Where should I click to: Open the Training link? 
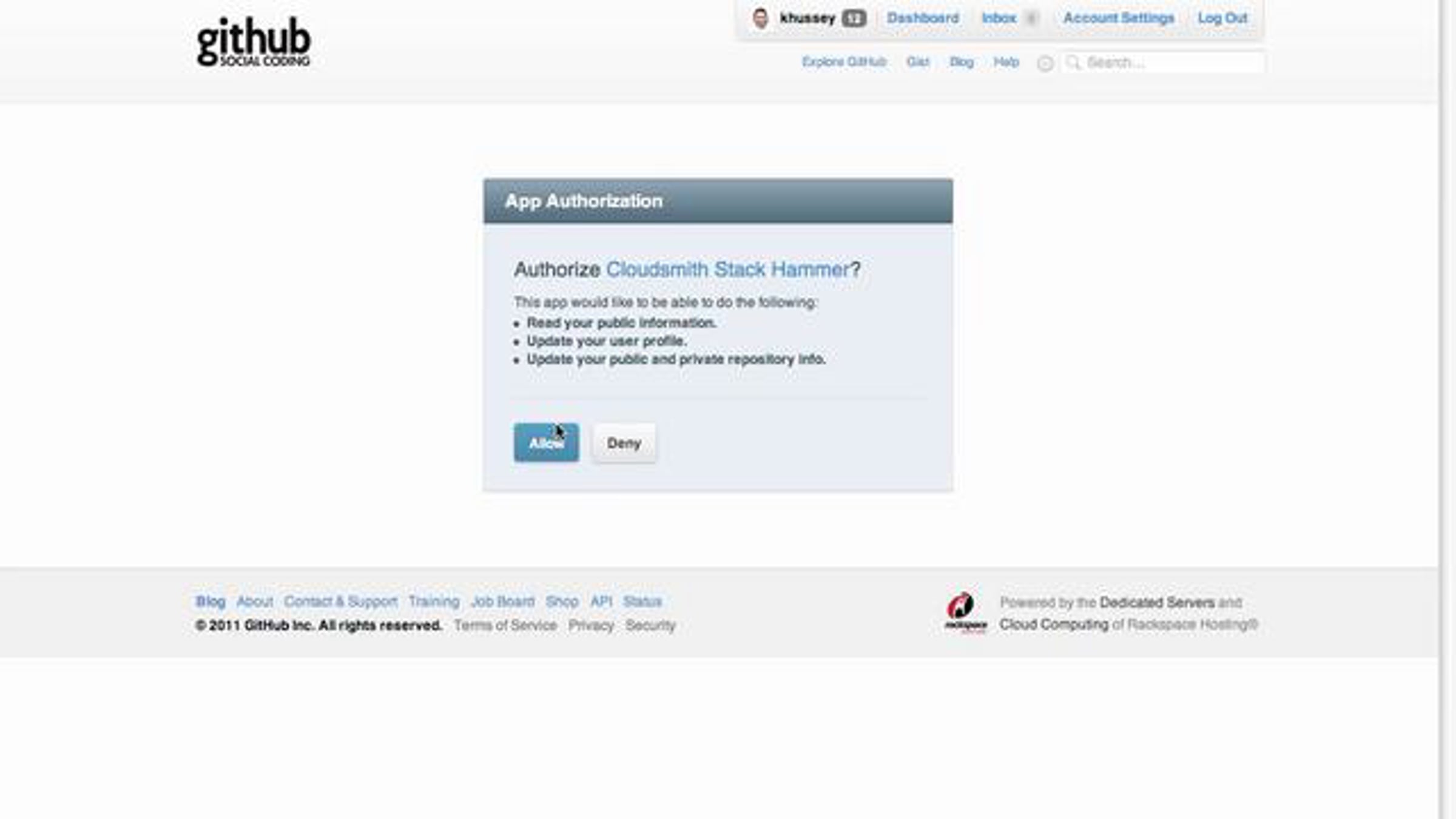tap(434, 601)
